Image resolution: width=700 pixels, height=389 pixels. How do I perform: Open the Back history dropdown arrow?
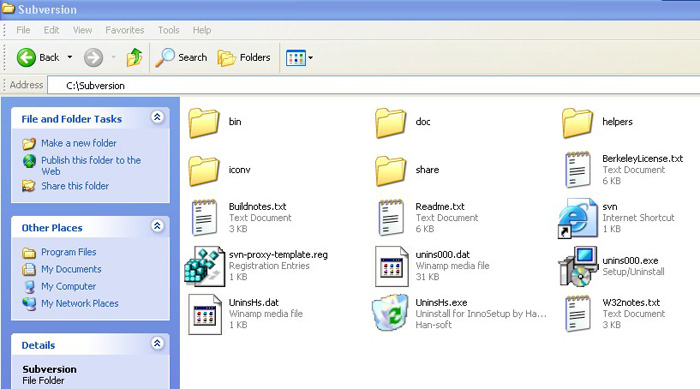[x=70, y=57]
